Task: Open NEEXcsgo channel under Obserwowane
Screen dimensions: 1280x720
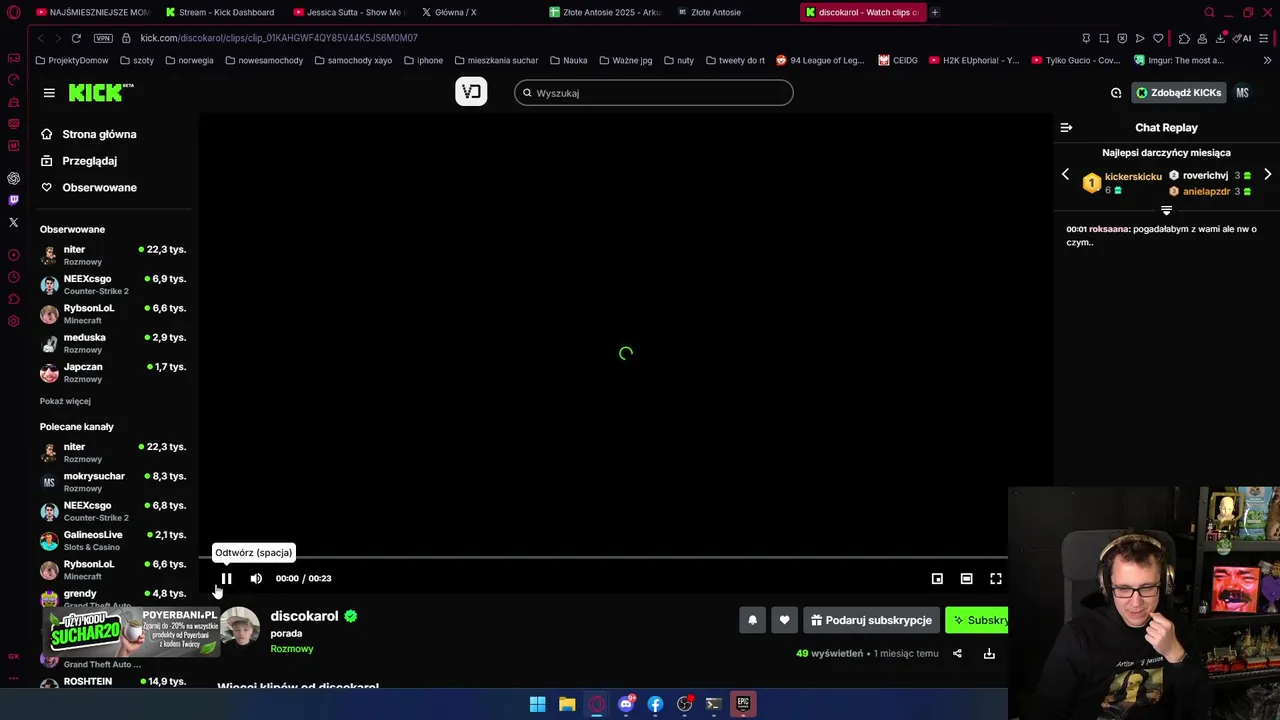Action: pos(113,284)
